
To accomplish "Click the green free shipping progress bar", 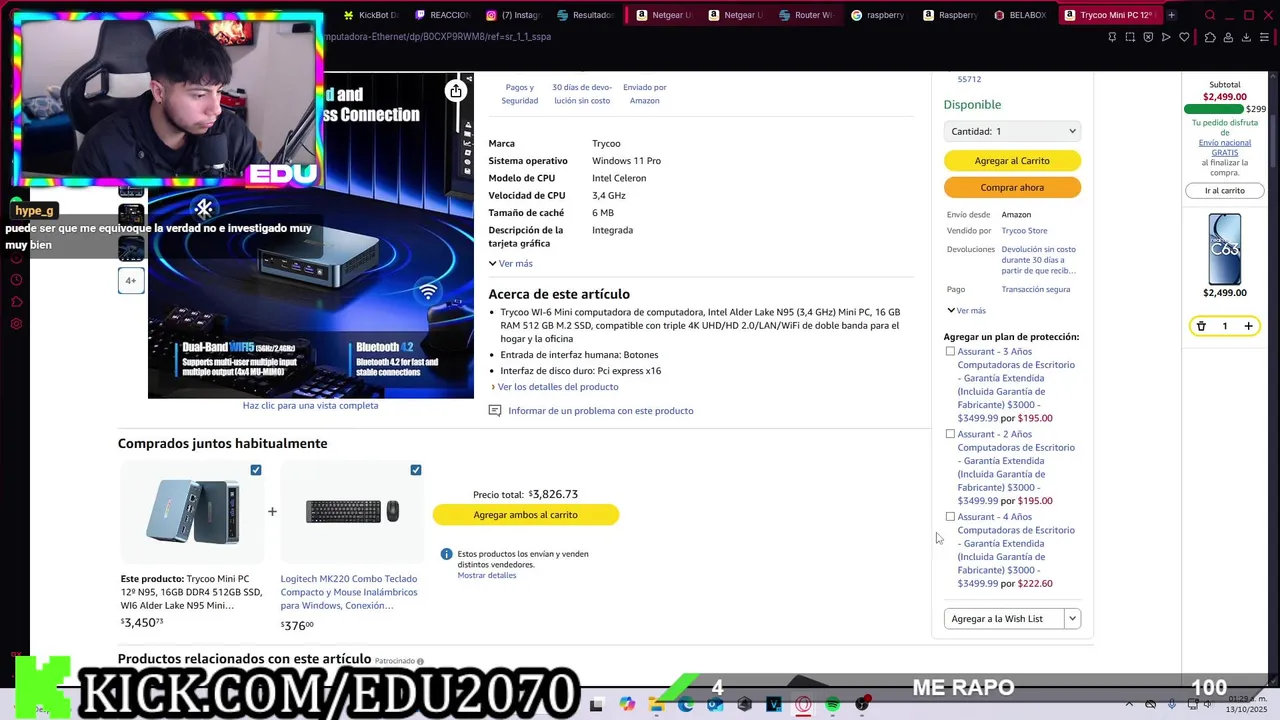I will pos(1214,109).
